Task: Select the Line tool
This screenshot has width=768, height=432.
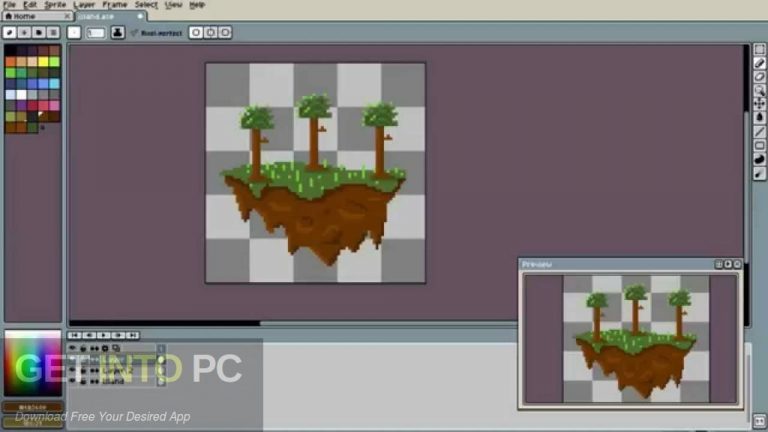Action: [x=759, y=132]
